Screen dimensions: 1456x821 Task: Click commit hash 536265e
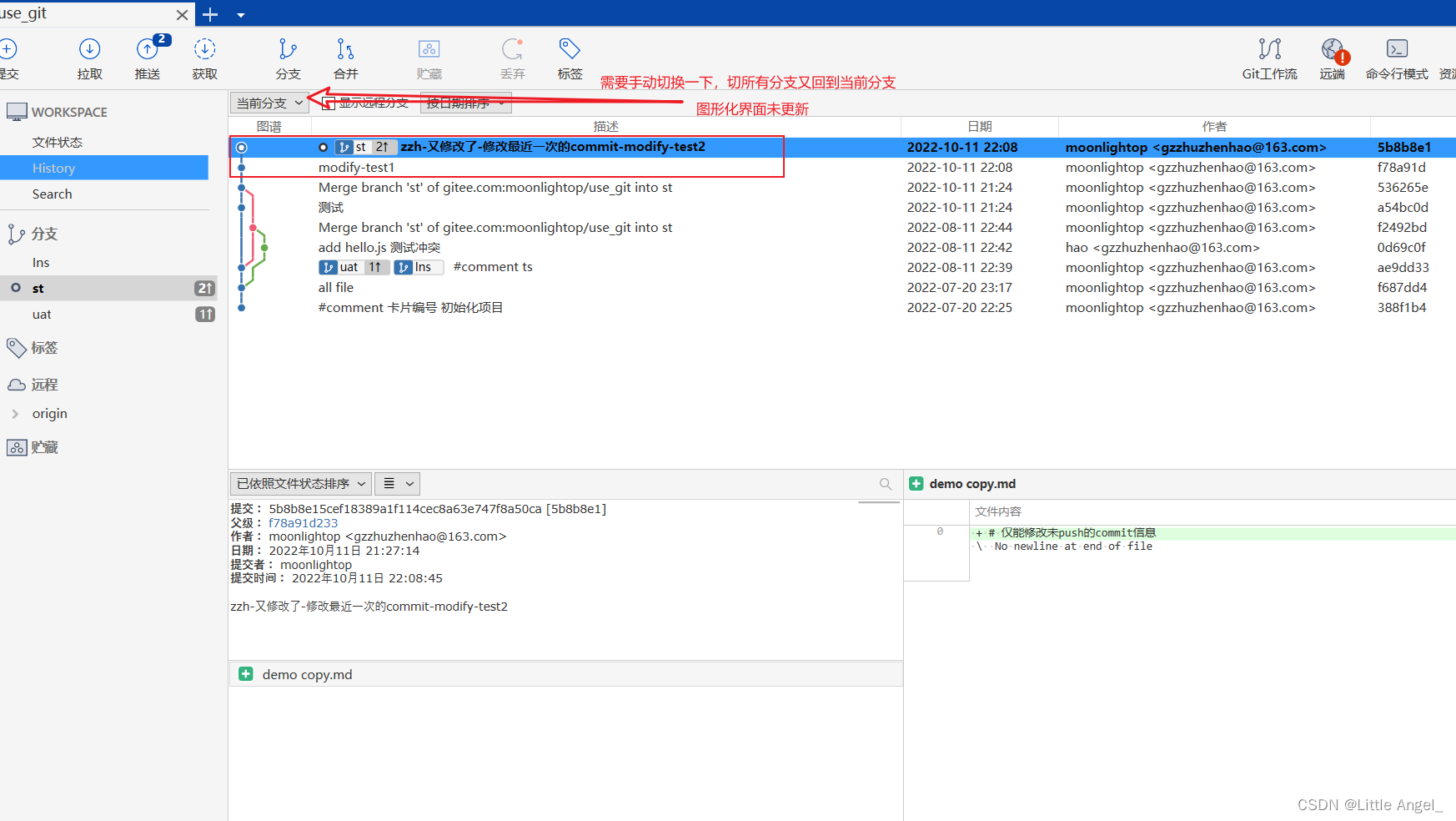pyautogui.click(x=1403, y=187)
